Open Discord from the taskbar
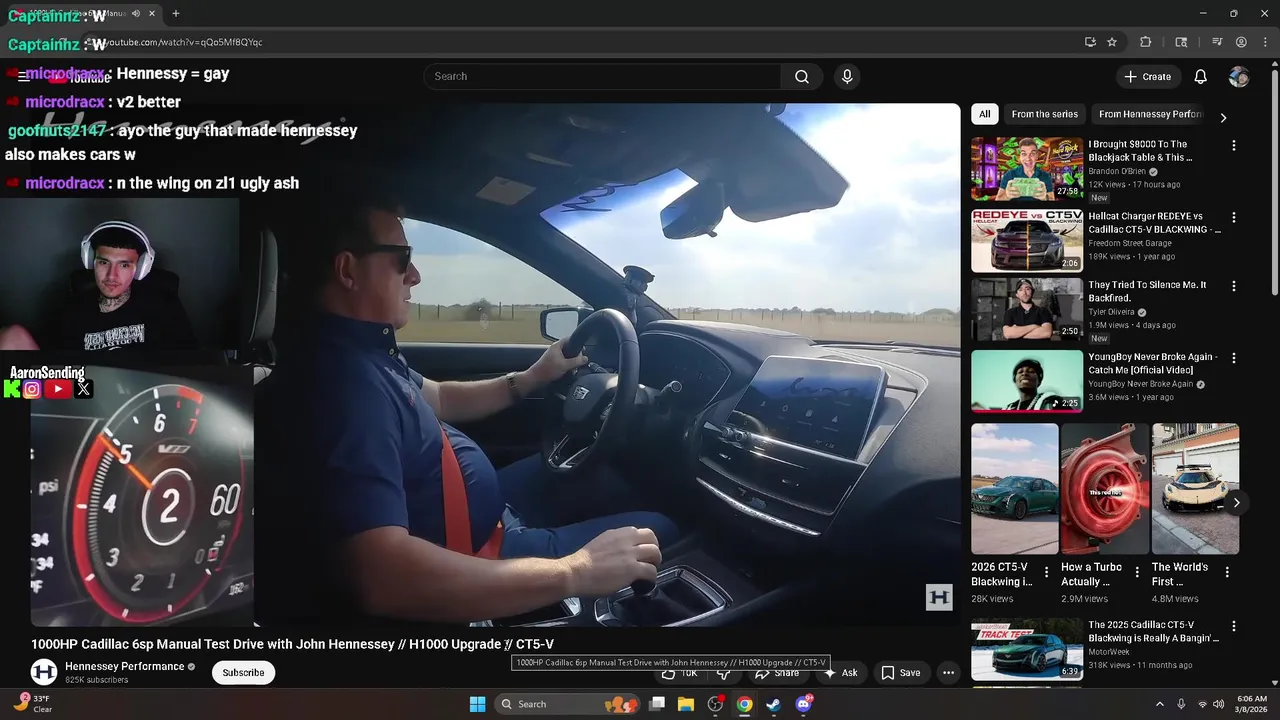Screen dimensions: 1280x720 (x=803, y=704)
